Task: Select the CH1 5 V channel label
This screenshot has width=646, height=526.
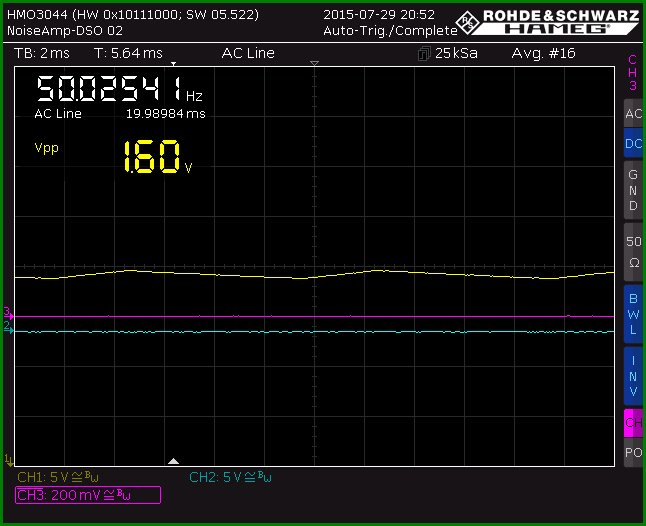Action: coord(58,477)
